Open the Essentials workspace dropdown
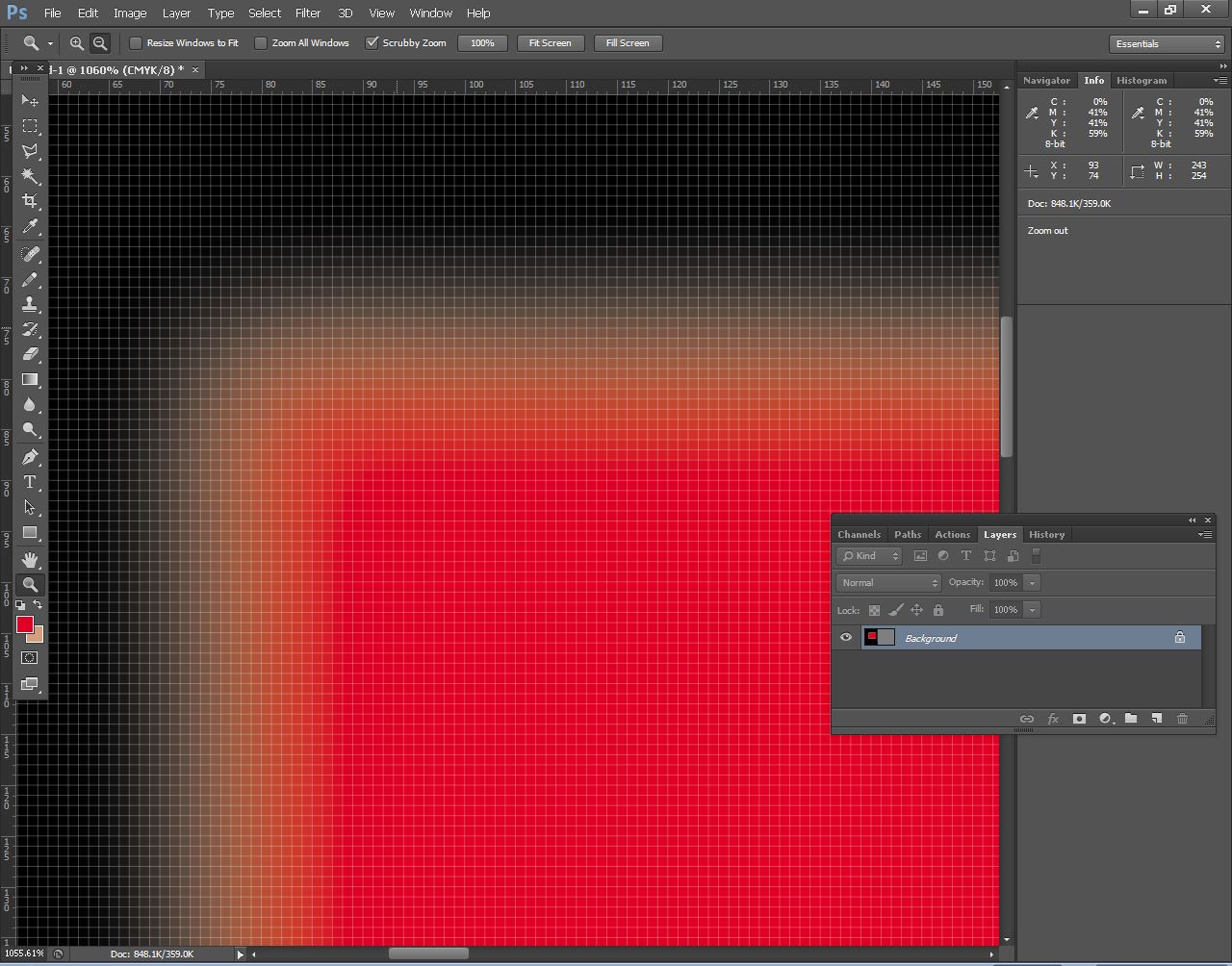 pyautogui.click(x=1167, y=44)
